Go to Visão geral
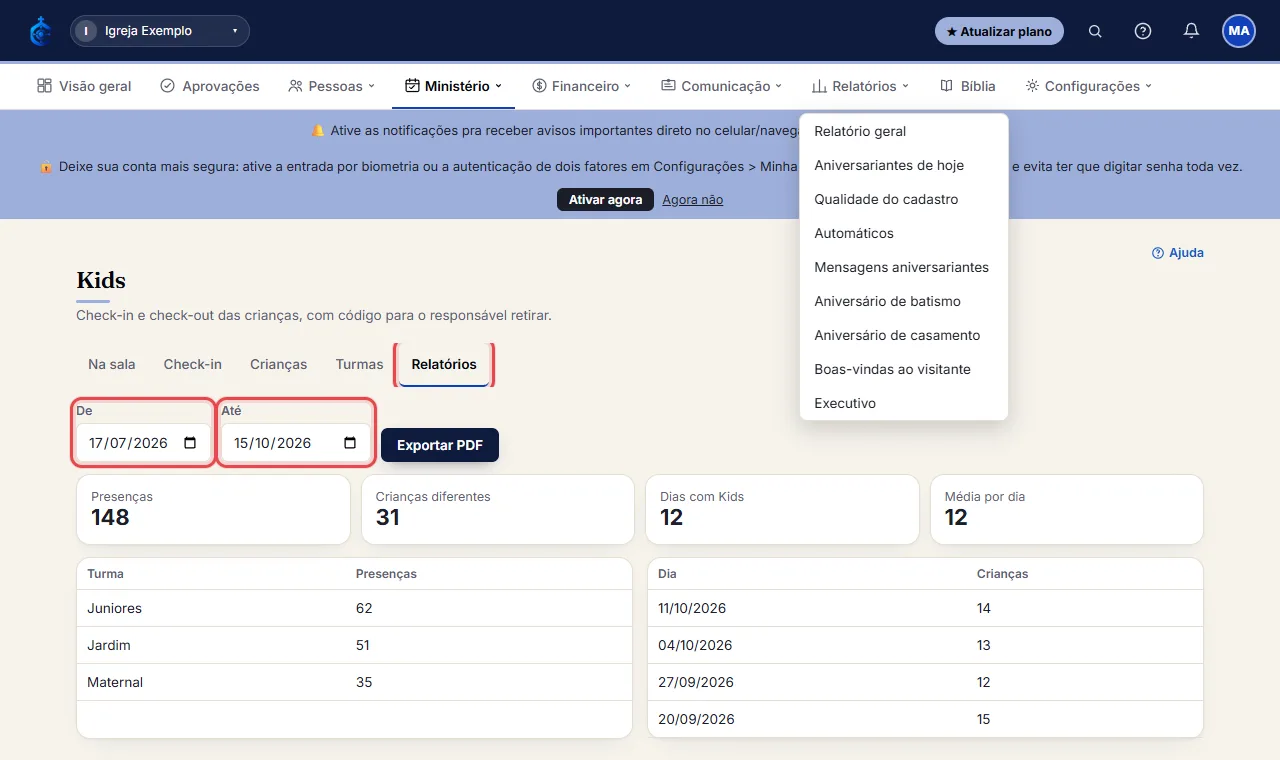Viewport: 1280px width, 760px height. pos(84,86)
